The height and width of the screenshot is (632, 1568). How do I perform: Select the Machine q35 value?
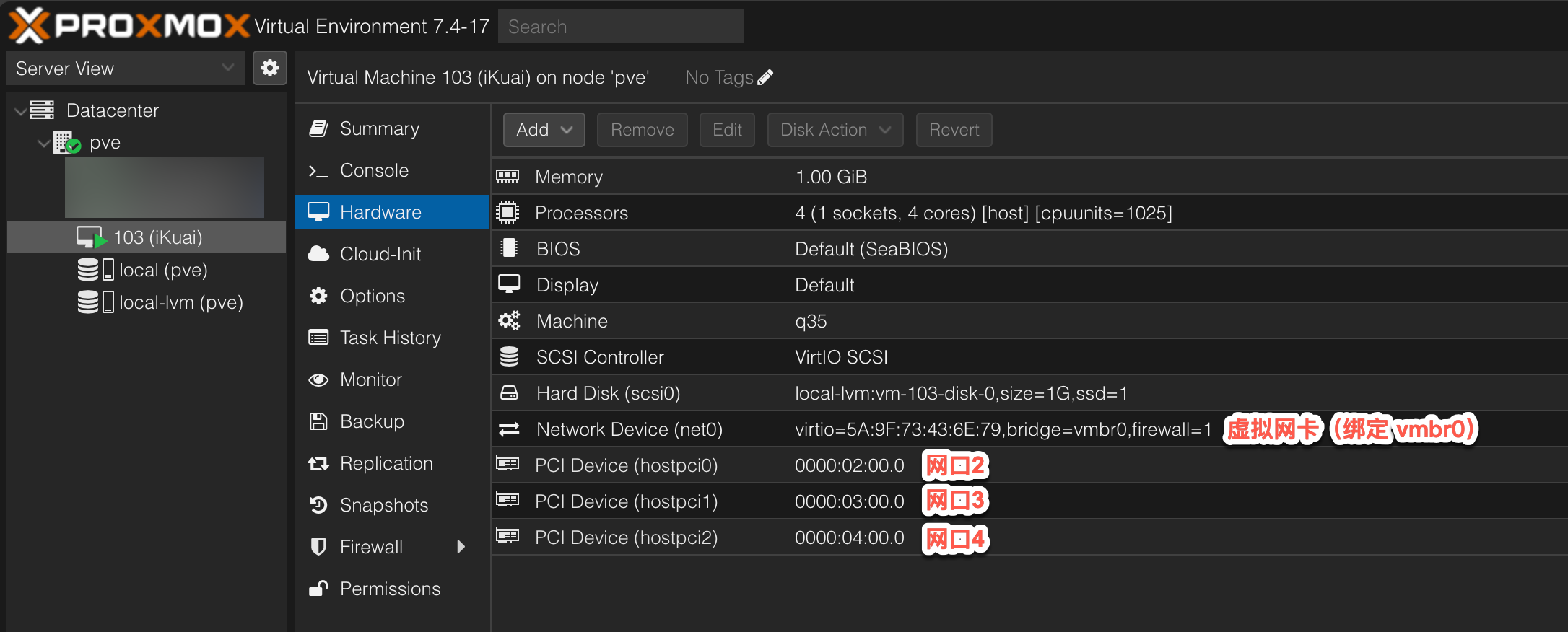(811, 321)
